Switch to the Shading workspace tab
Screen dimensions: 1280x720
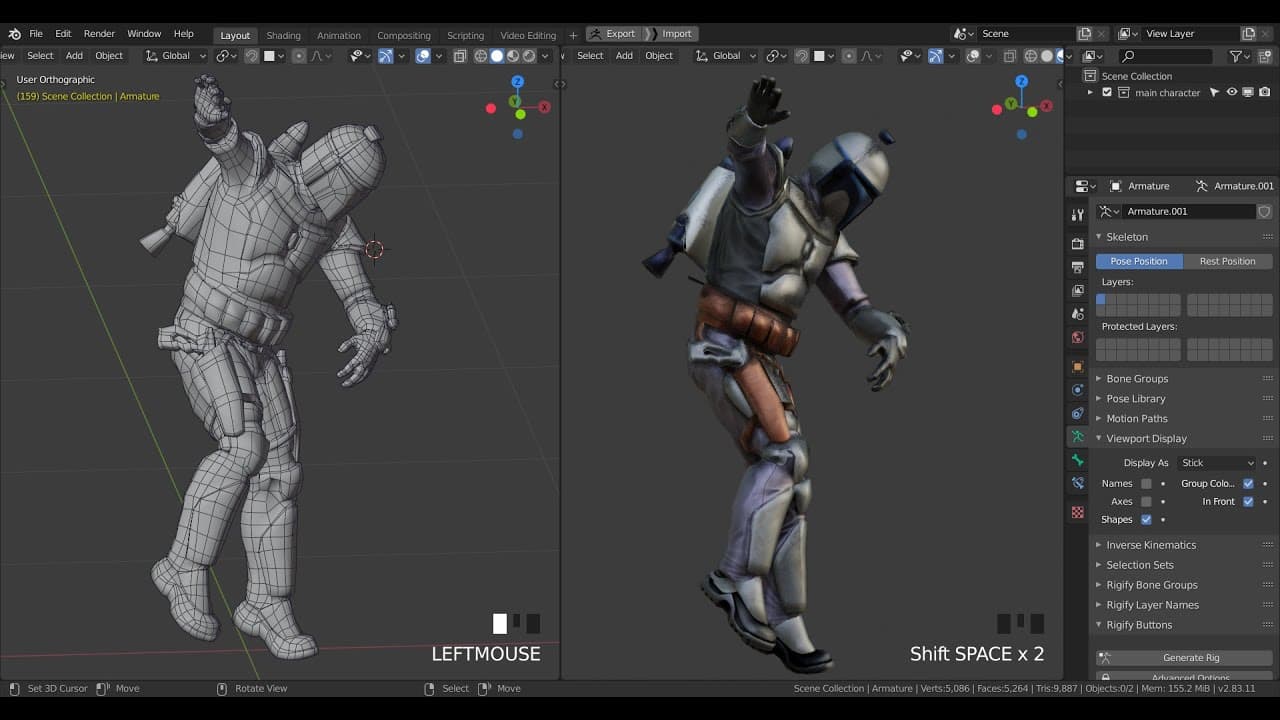point(283,34)
